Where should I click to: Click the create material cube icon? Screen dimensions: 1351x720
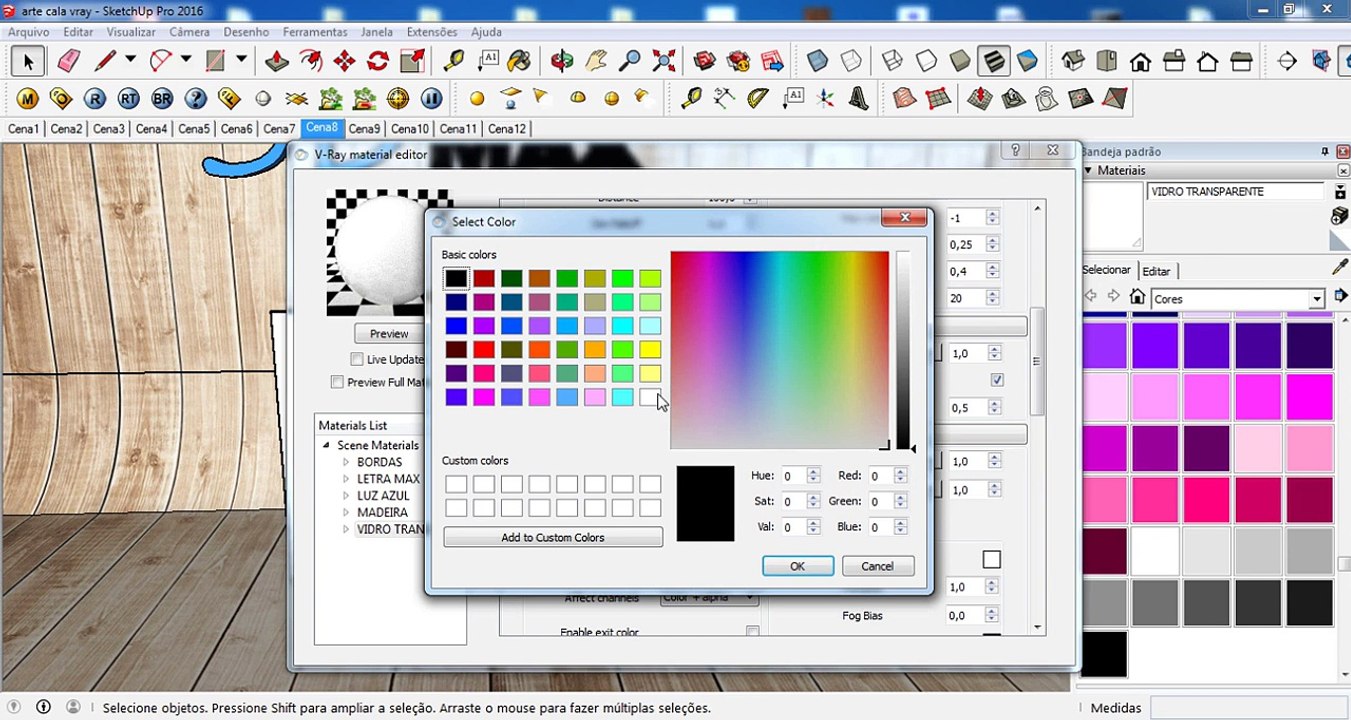pyautogui.click(x=1340, y=217)
